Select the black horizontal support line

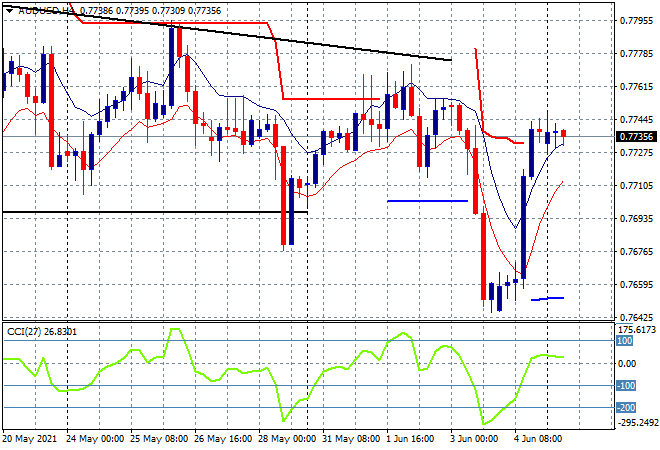pyautogui.click(x=155, y=212)
